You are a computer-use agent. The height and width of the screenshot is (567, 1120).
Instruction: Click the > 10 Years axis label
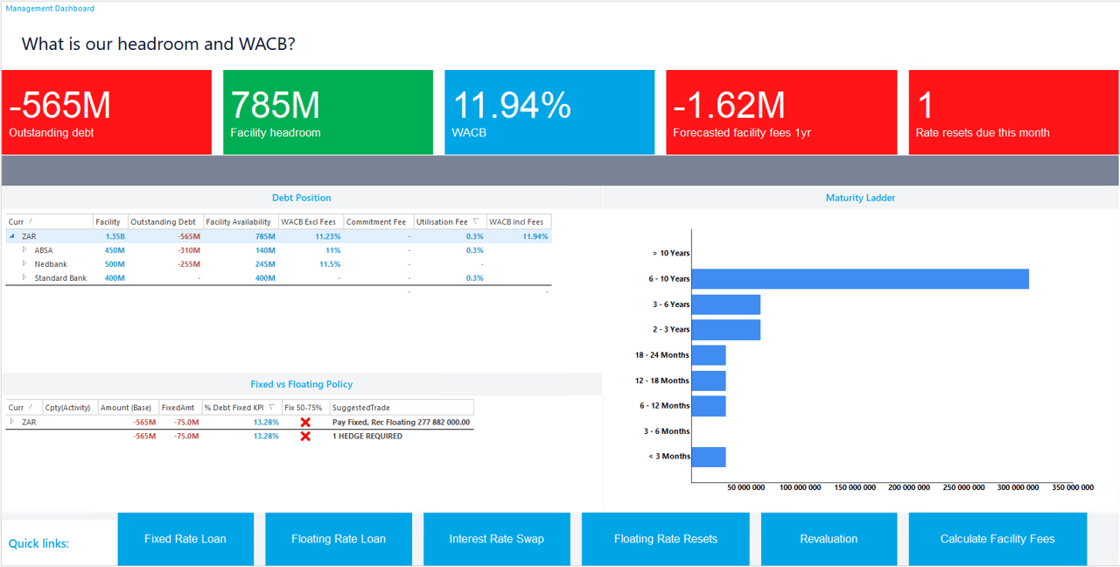[671, 254]
